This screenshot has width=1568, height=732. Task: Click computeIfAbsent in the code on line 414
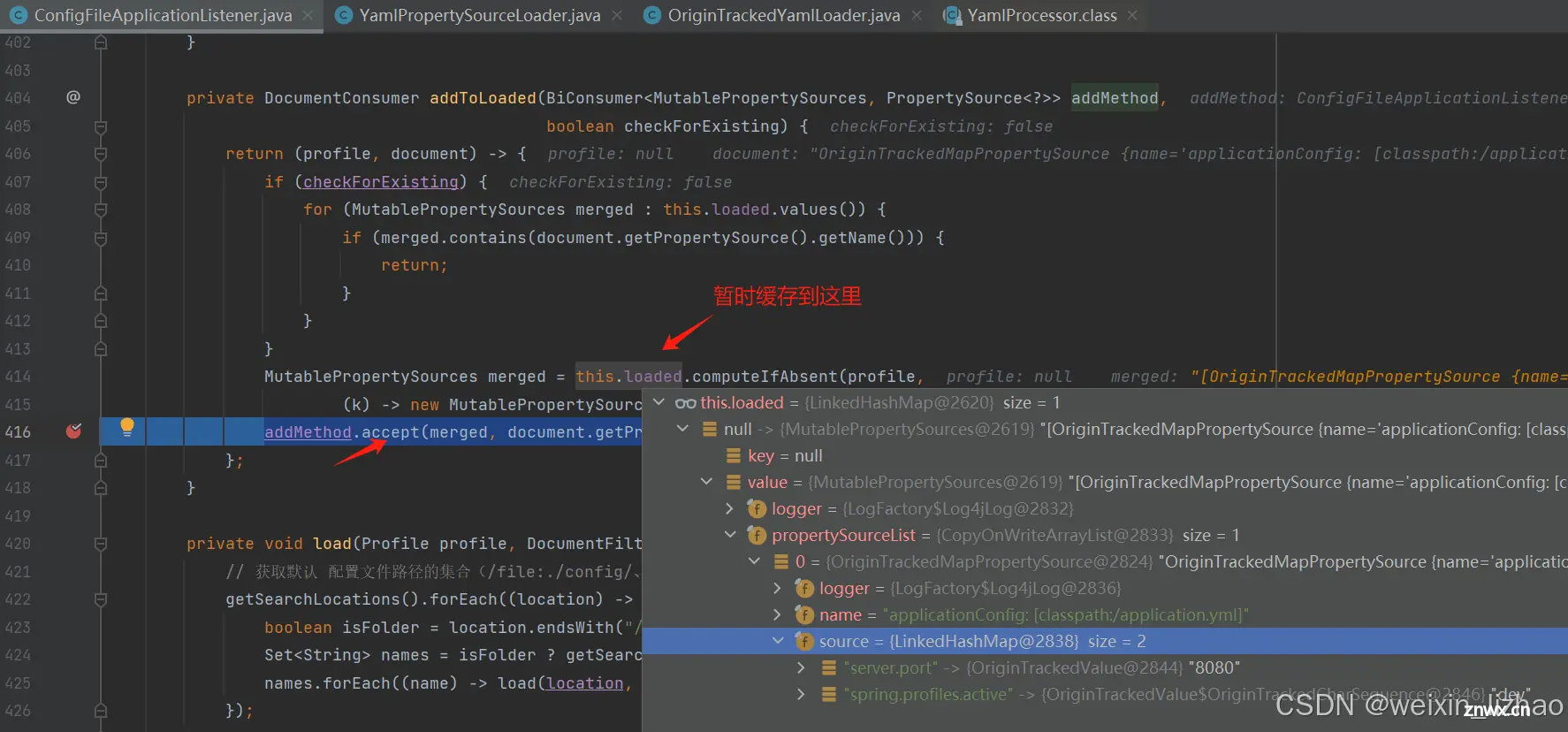pos(765,377)
